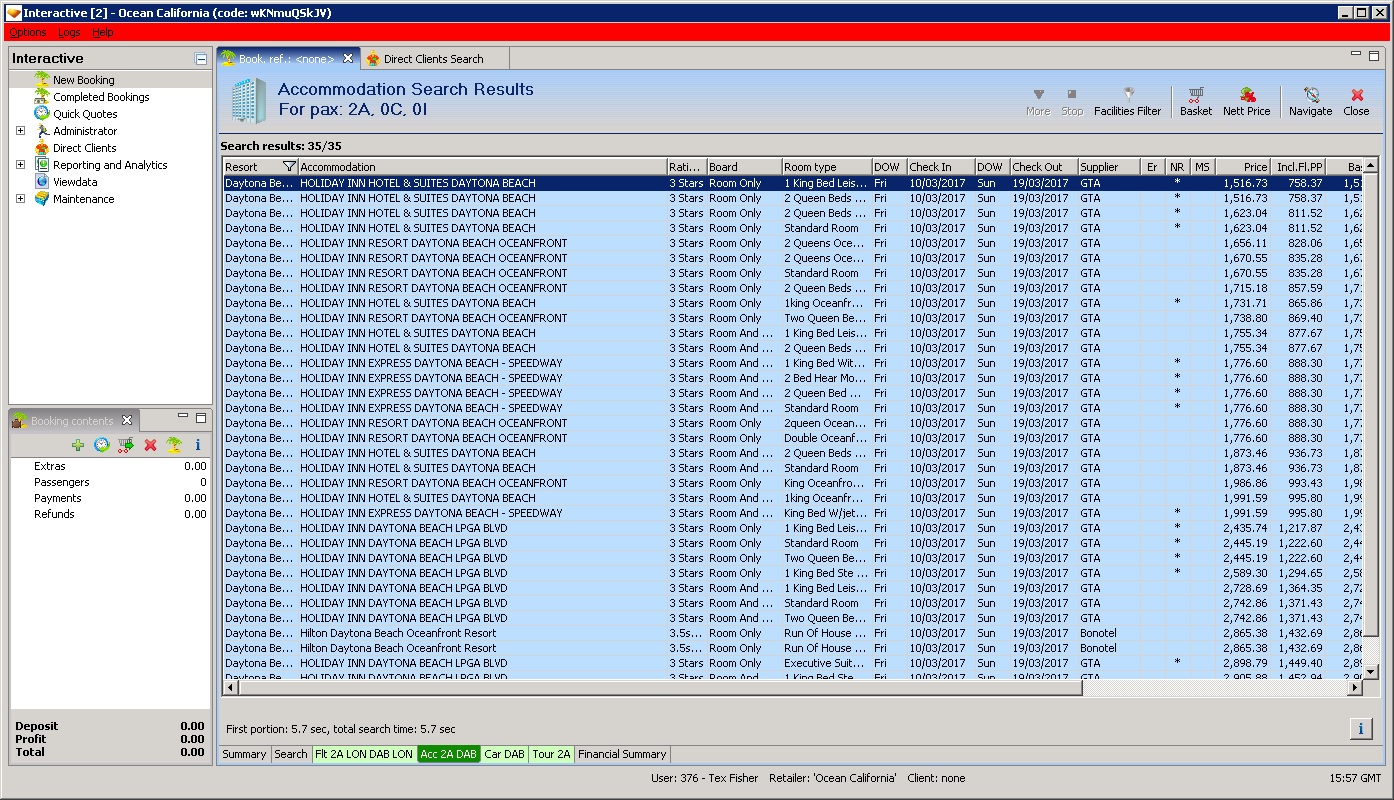Select the Acc 2A DAB tab

tap(449, 754)
